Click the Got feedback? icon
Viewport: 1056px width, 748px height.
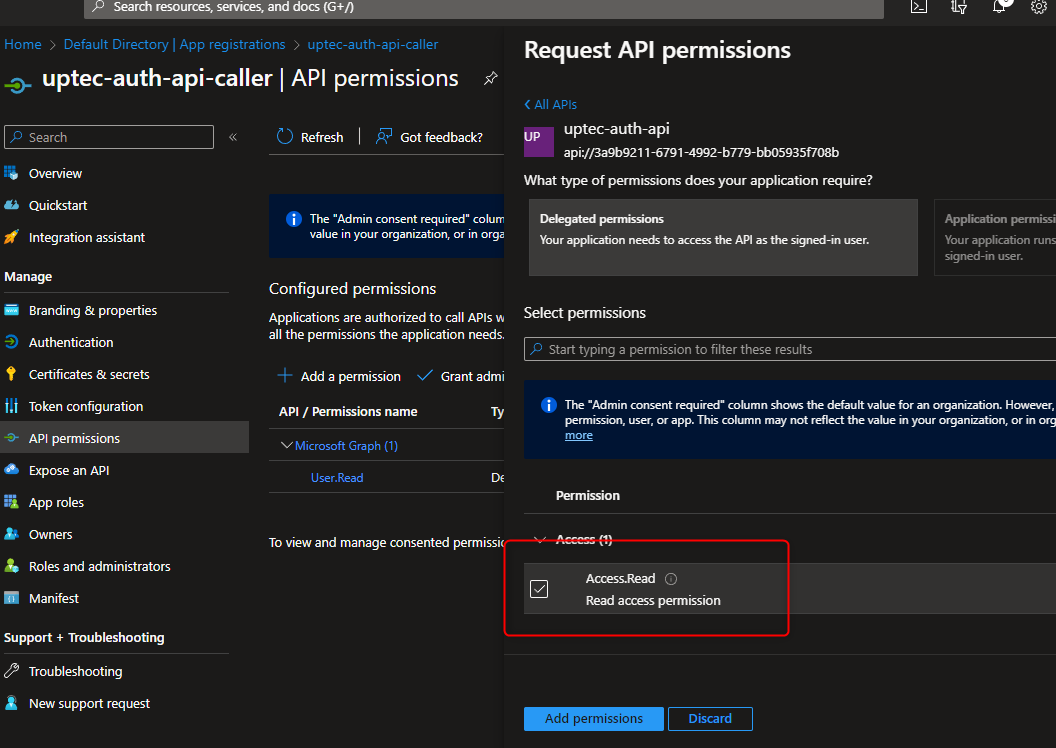[x=384, y=137]
